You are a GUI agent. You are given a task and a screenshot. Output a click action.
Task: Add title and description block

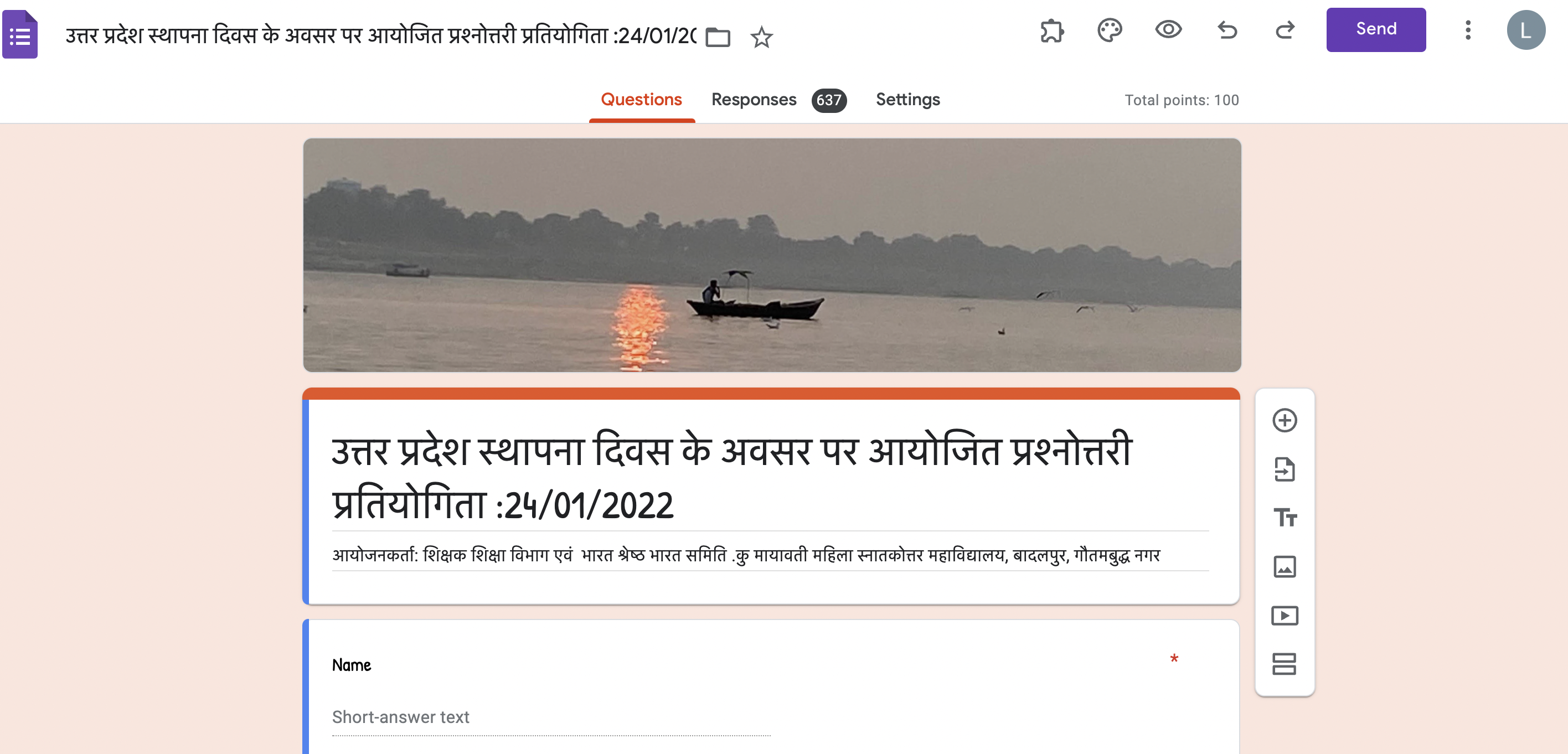click(x=1285, y=518)
